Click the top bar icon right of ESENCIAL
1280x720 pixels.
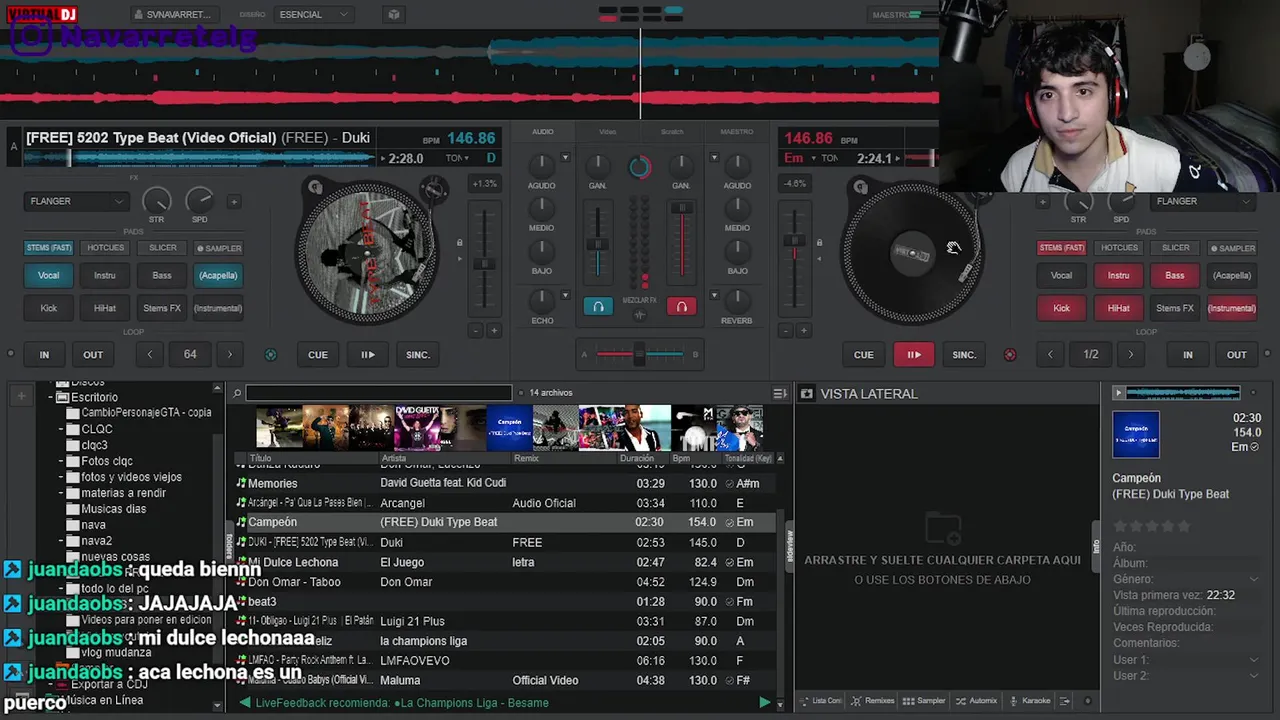[394, 14]
